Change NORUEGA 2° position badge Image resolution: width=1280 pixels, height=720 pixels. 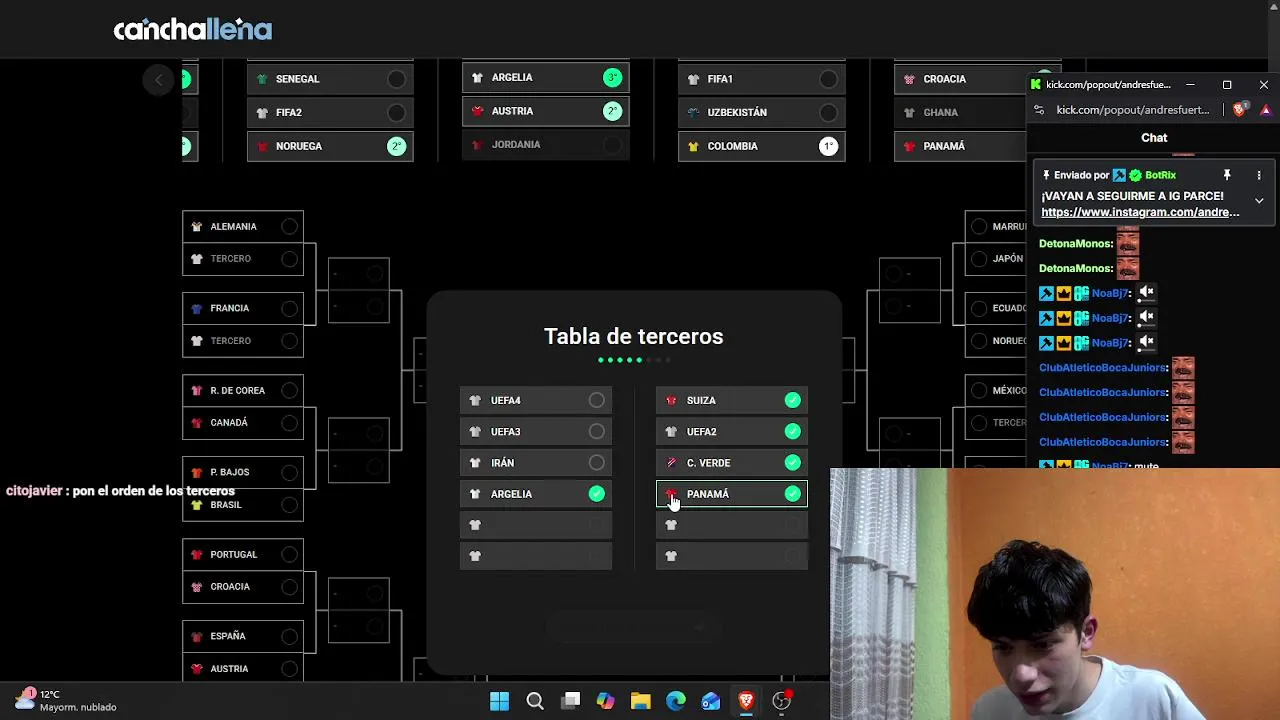point(397,146)
